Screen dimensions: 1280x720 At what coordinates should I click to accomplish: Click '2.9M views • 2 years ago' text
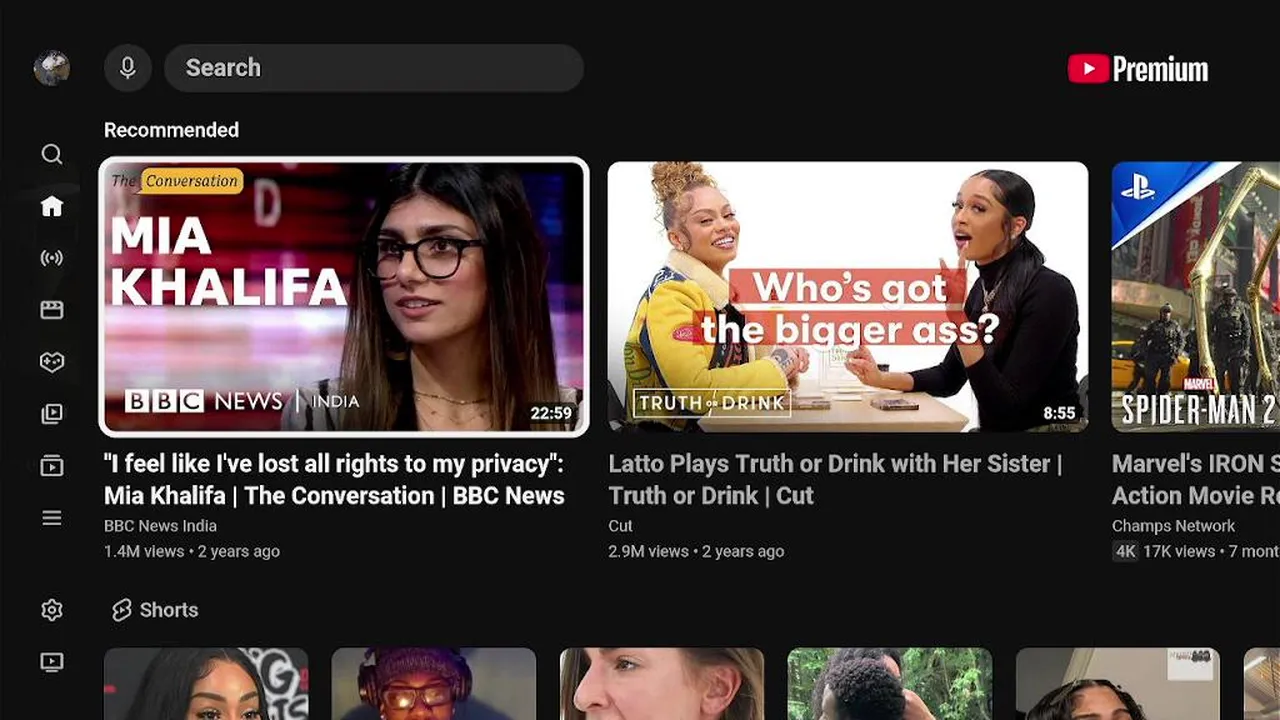coord(696,551)
